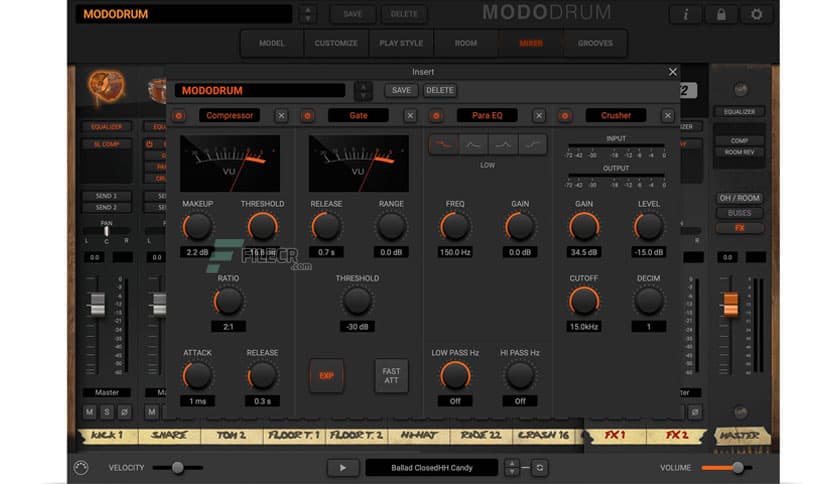Screen dimensions: 836x484
Task: Open Crusher effect type dropdown
Action: pyautogui.click(x=616, y=116)
